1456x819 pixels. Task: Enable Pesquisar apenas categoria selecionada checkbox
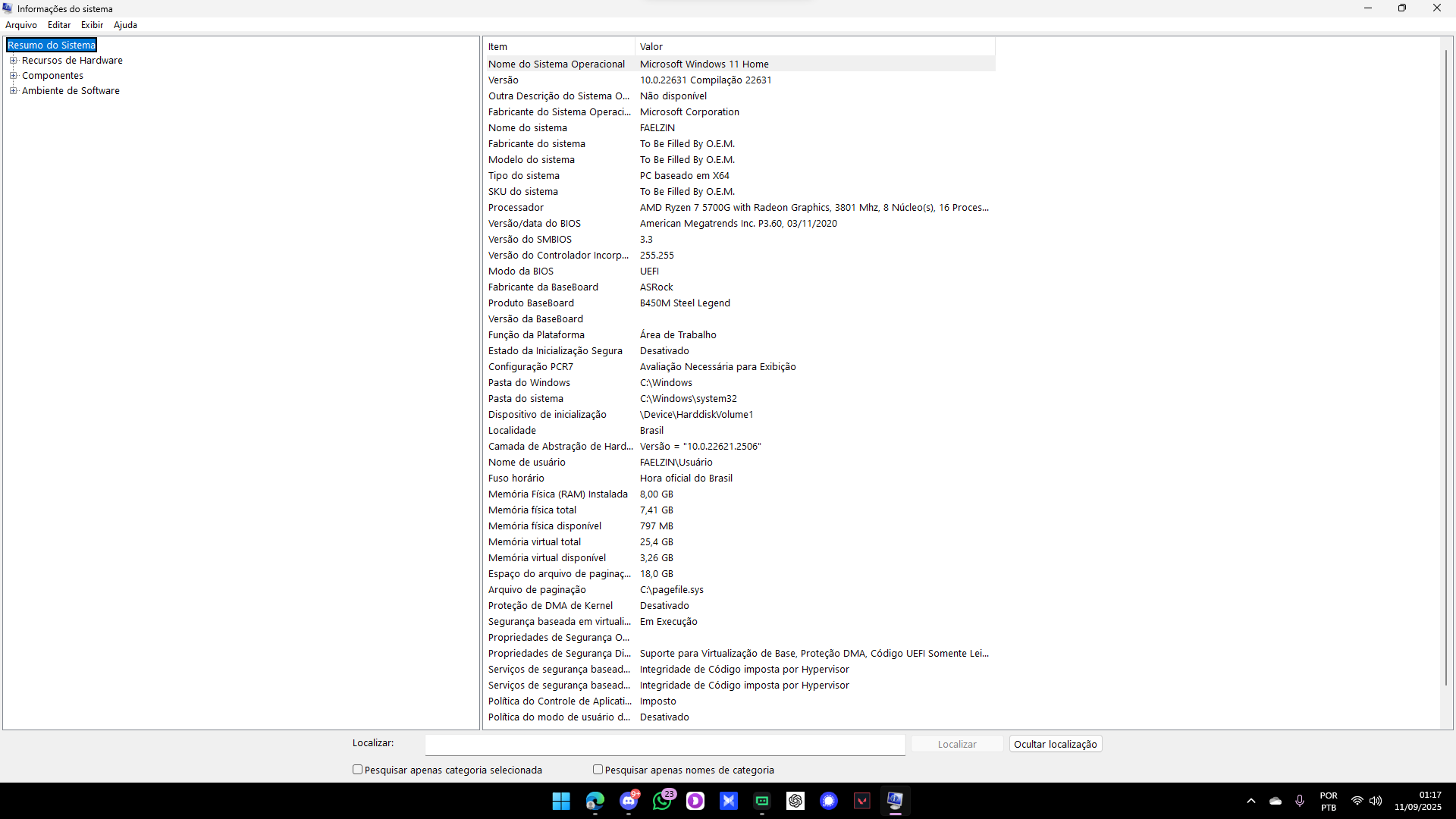pos(358,769)
